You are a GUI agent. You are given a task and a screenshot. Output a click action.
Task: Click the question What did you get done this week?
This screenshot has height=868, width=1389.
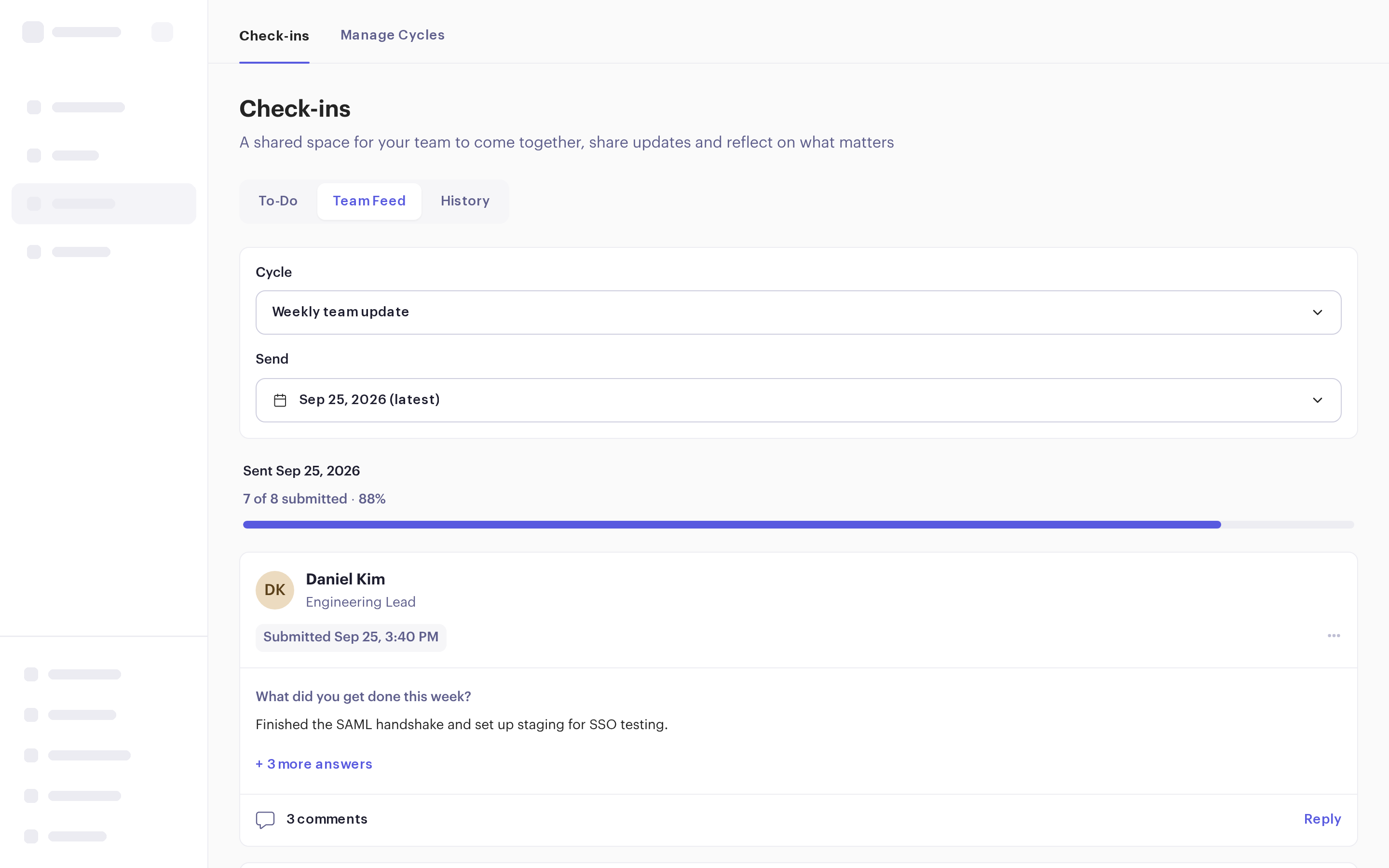point(363,696)
